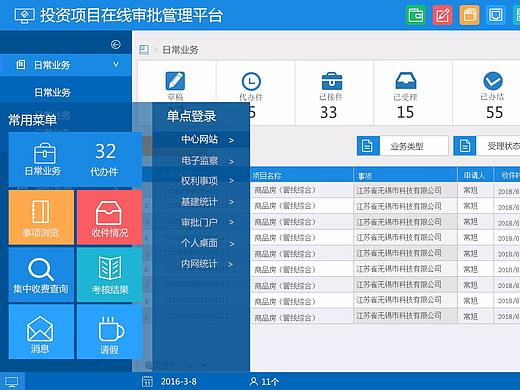Click the green wallet icon in header

point(416,15)
